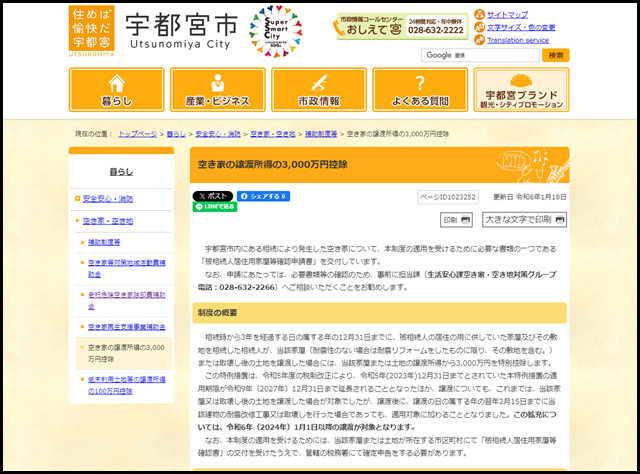Viewport: 640px width, 474px height.
Task: Click the orange 住めば愉快だ宇都宮 logo
Action: click(x=91, y=31)
